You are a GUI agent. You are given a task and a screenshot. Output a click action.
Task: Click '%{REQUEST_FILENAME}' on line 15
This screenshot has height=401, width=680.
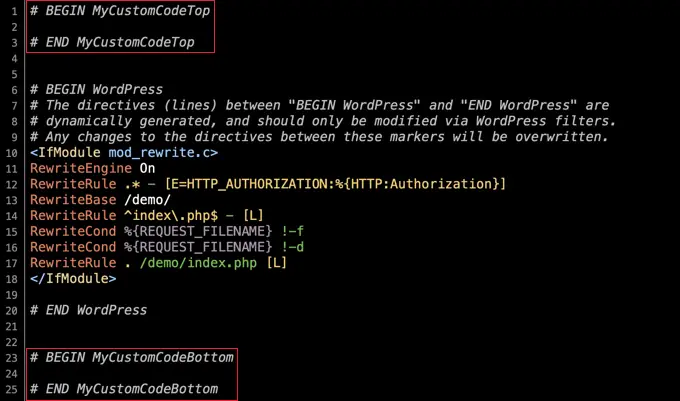click(198, 231)
